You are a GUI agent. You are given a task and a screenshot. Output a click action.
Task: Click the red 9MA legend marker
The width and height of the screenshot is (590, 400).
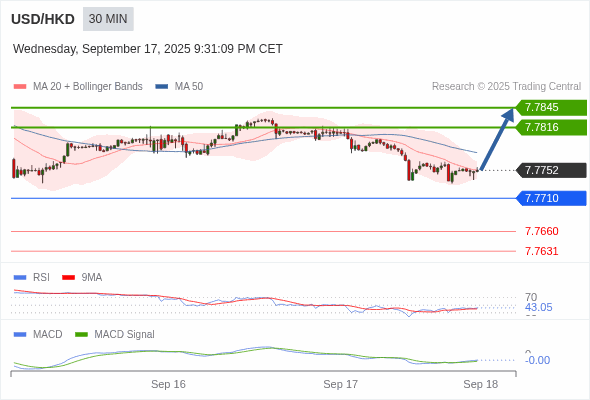(x=68, y=278)
